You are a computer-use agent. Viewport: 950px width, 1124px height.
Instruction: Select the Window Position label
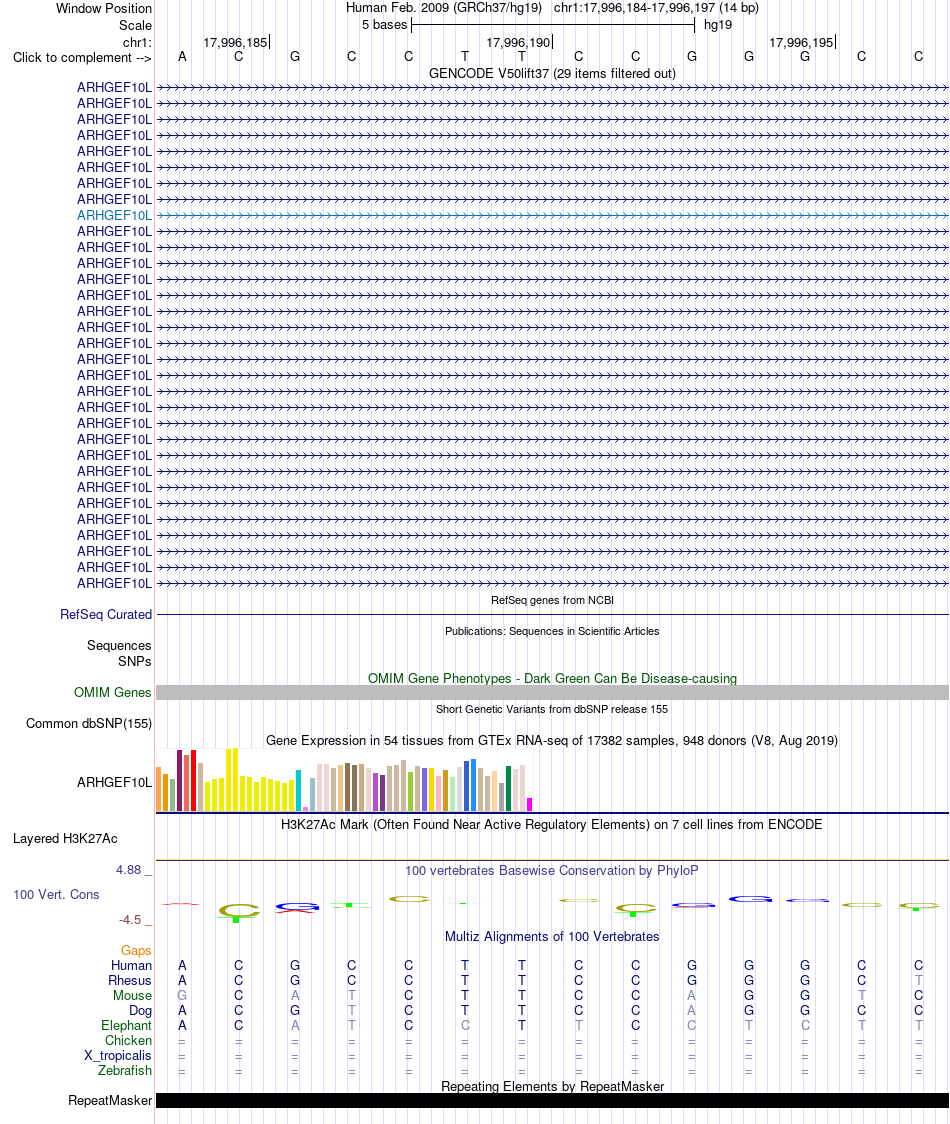[x=104, y=9]
